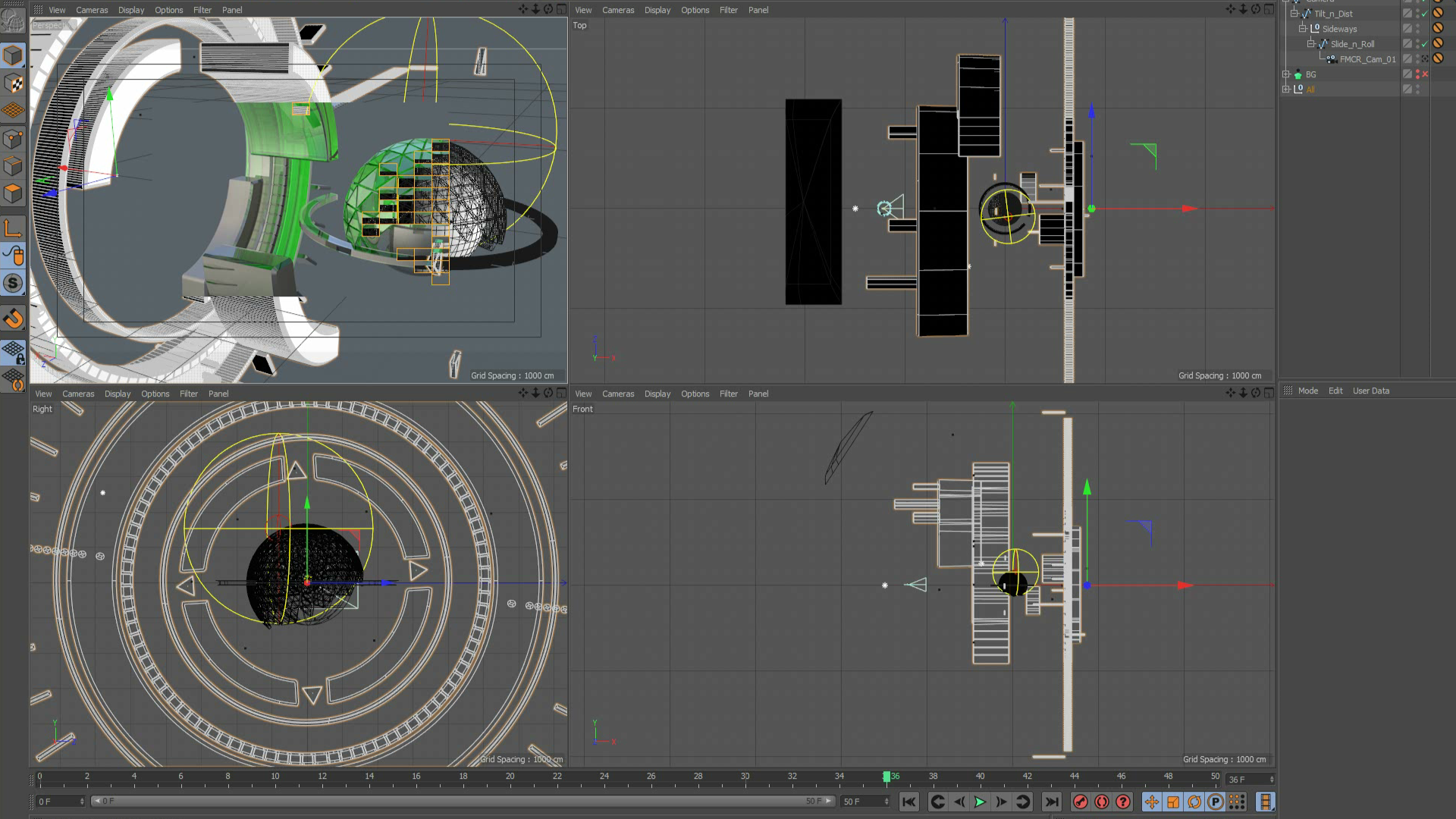This screenshot has width=1456, height=819.
Task: Expand the All null object
Action: [x=1286, y=89]
